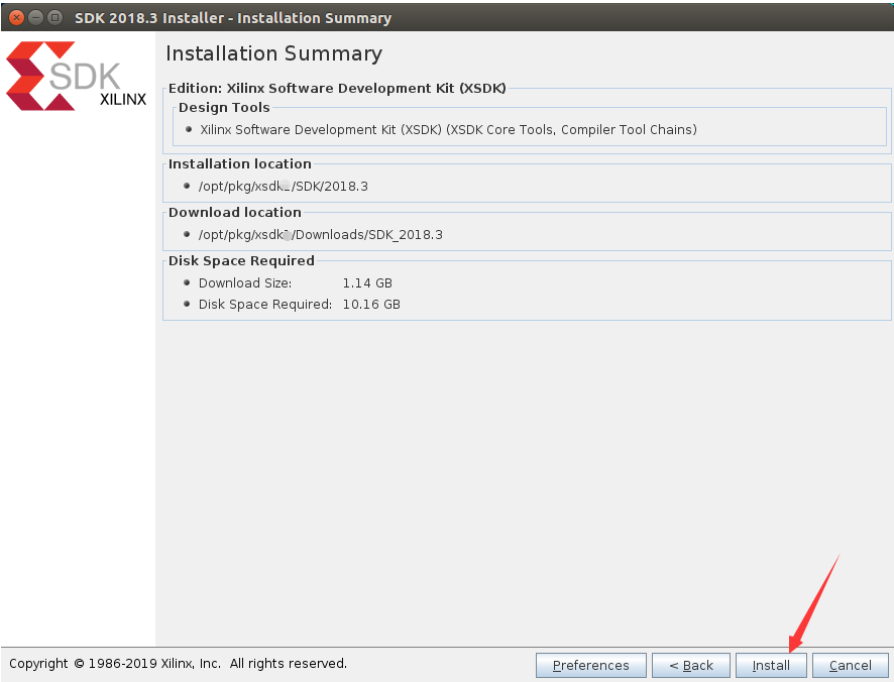Go back with the < Back button
Viewport: 894px width, 682px height.
click(x=691, y=665)
